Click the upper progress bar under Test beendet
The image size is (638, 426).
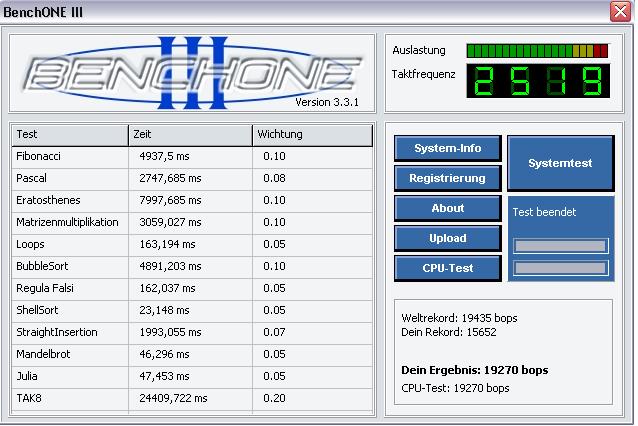(x=561, y=246)
